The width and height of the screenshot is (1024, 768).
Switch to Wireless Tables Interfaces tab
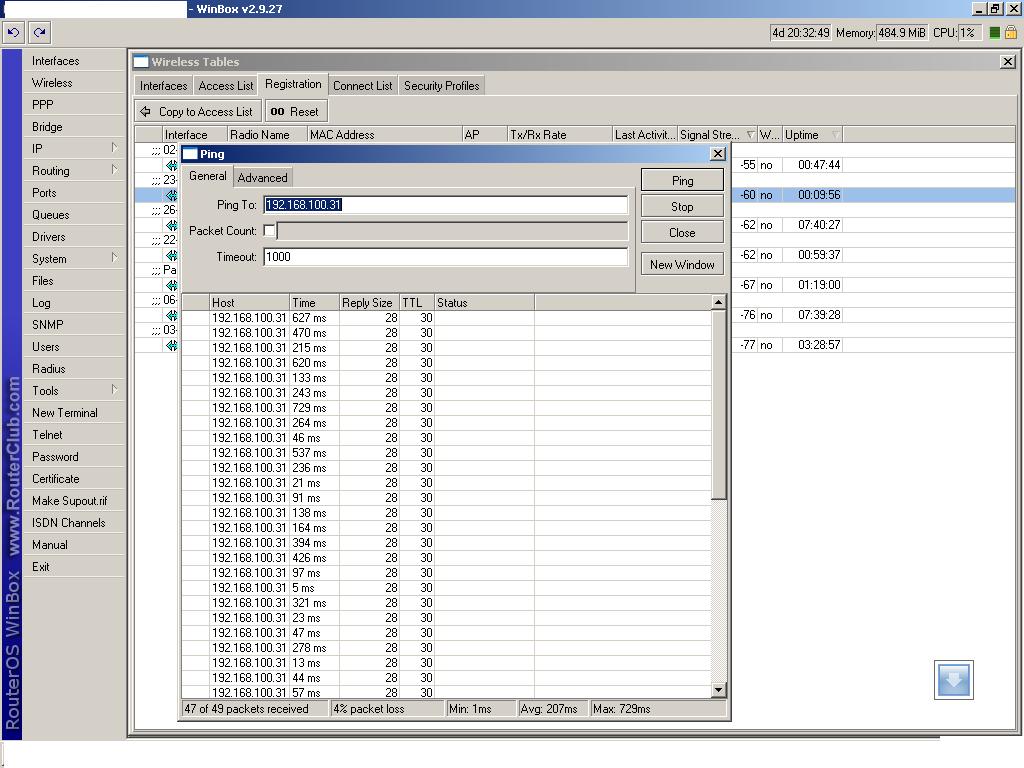pos(163,86)
